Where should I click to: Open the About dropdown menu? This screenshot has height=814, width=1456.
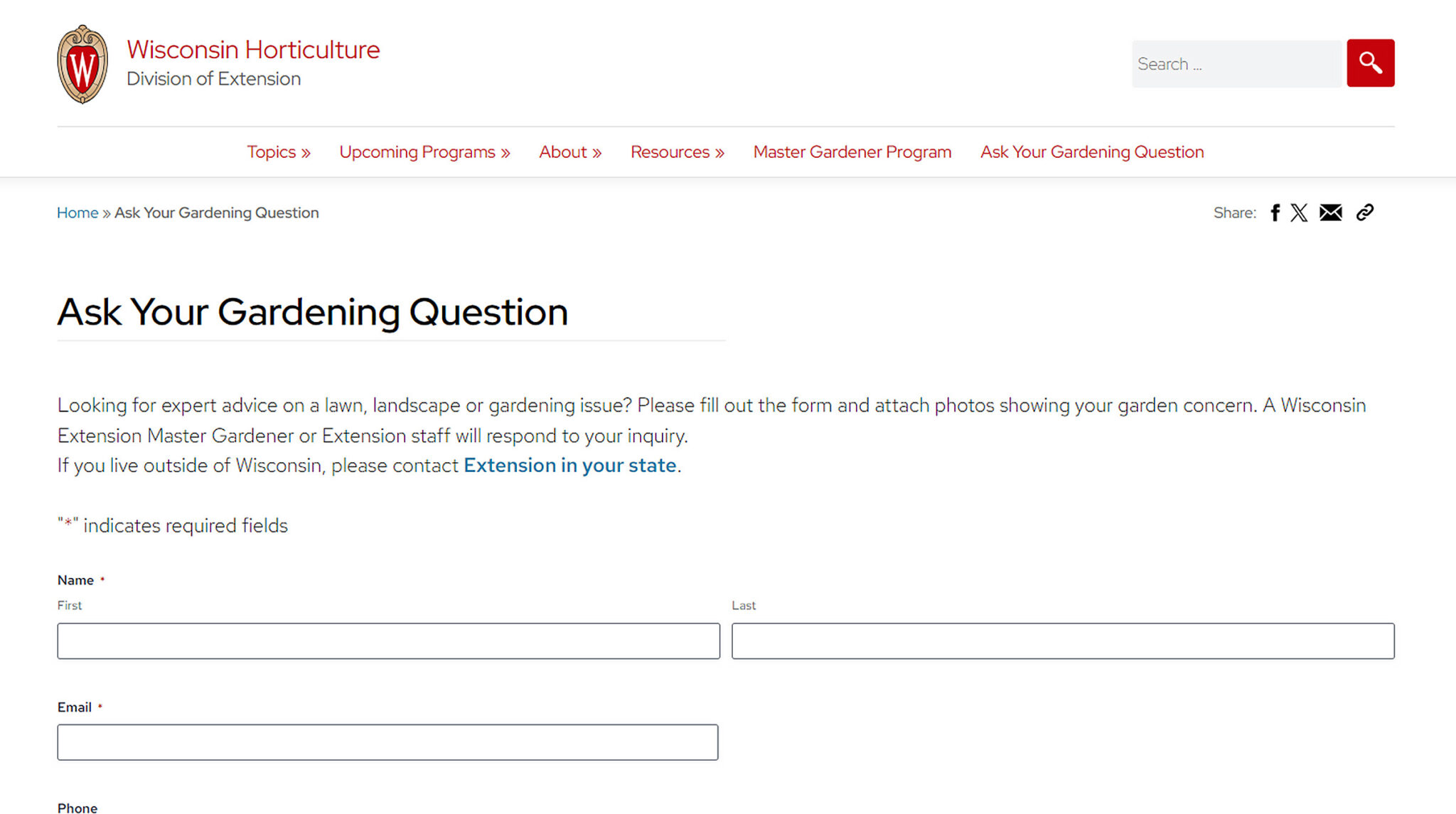click(x=570, y=152)
